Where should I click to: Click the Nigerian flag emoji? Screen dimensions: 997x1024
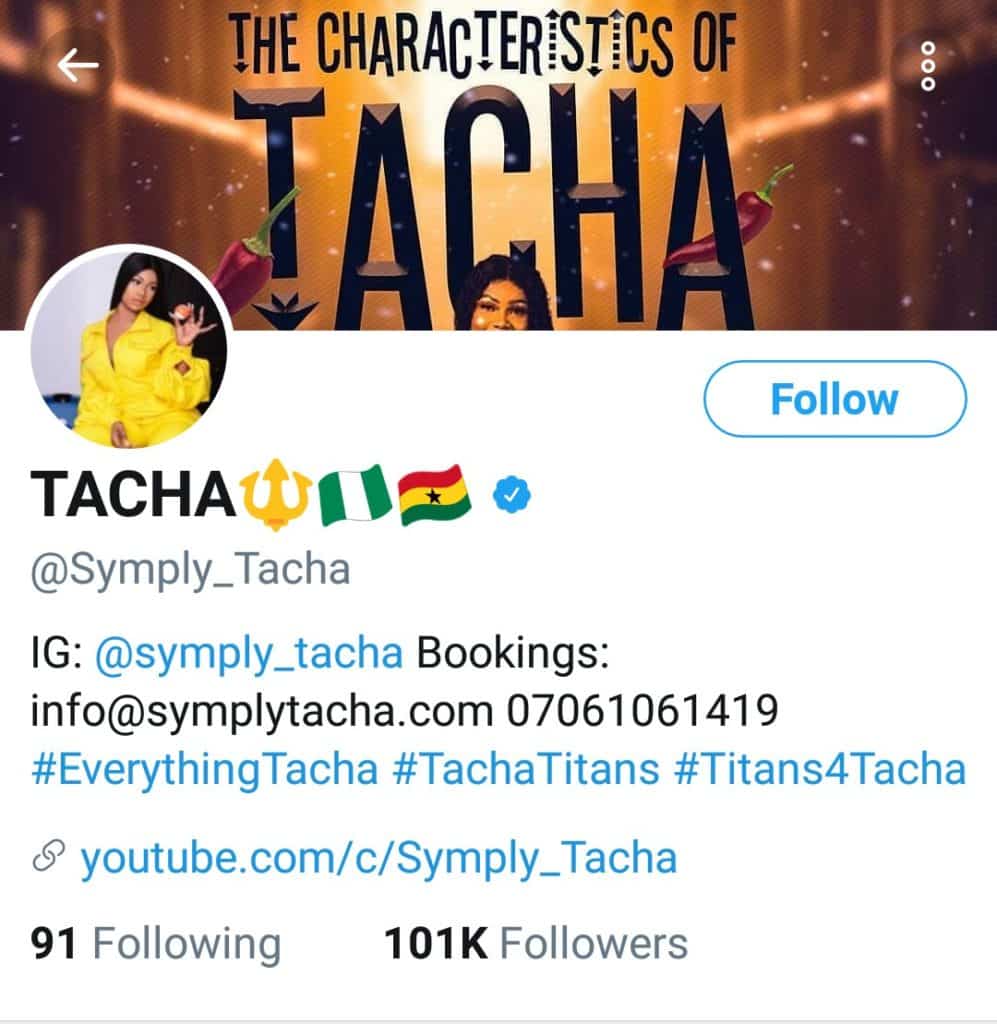[353, 494]
